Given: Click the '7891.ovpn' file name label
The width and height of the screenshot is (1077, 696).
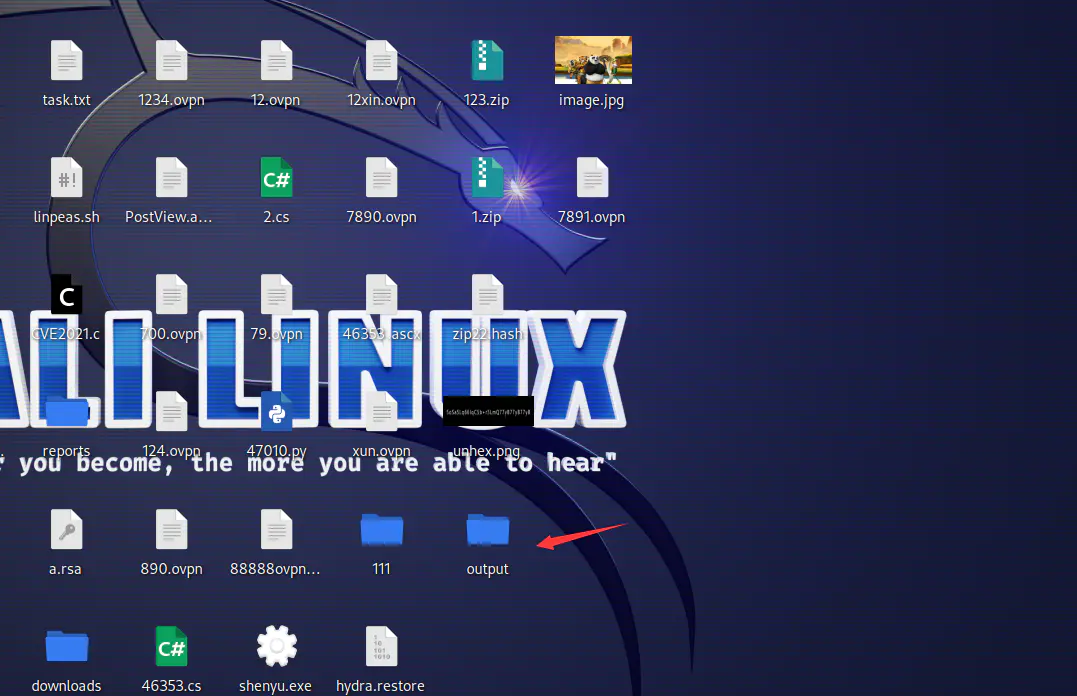Looking at the screenshot, I should (591, 217).
